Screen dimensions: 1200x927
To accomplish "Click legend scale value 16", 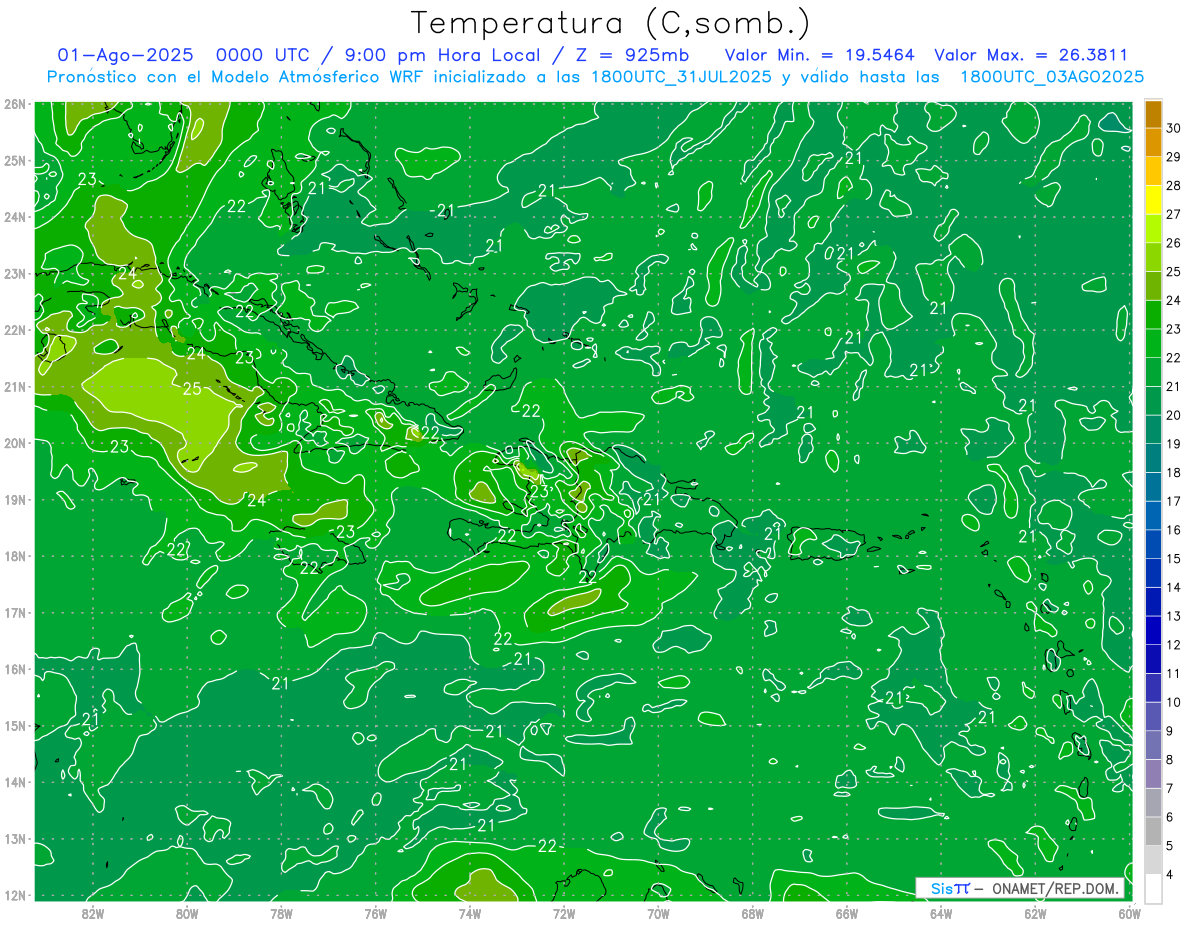I will 1173,530.
